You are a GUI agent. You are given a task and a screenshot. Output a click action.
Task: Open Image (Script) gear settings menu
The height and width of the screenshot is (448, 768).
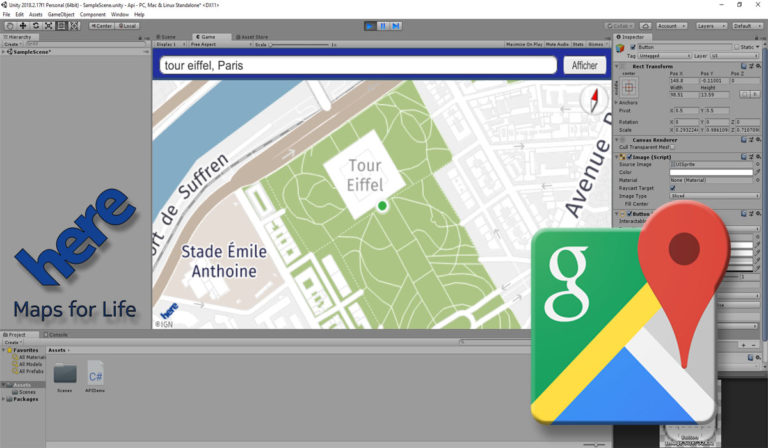pyautogui.click(x=758, y=157)
